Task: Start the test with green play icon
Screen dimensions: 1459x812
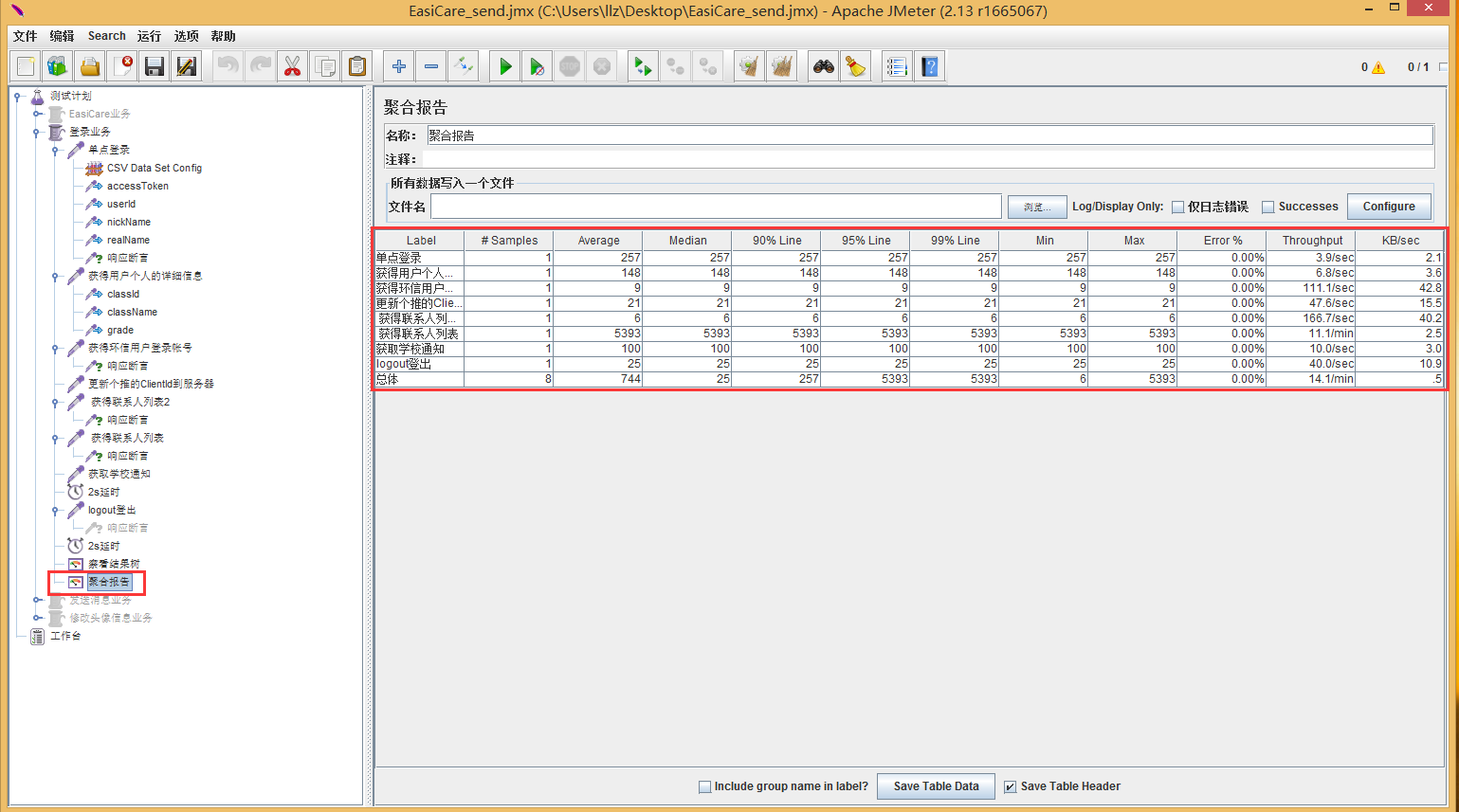Action: 505,66
